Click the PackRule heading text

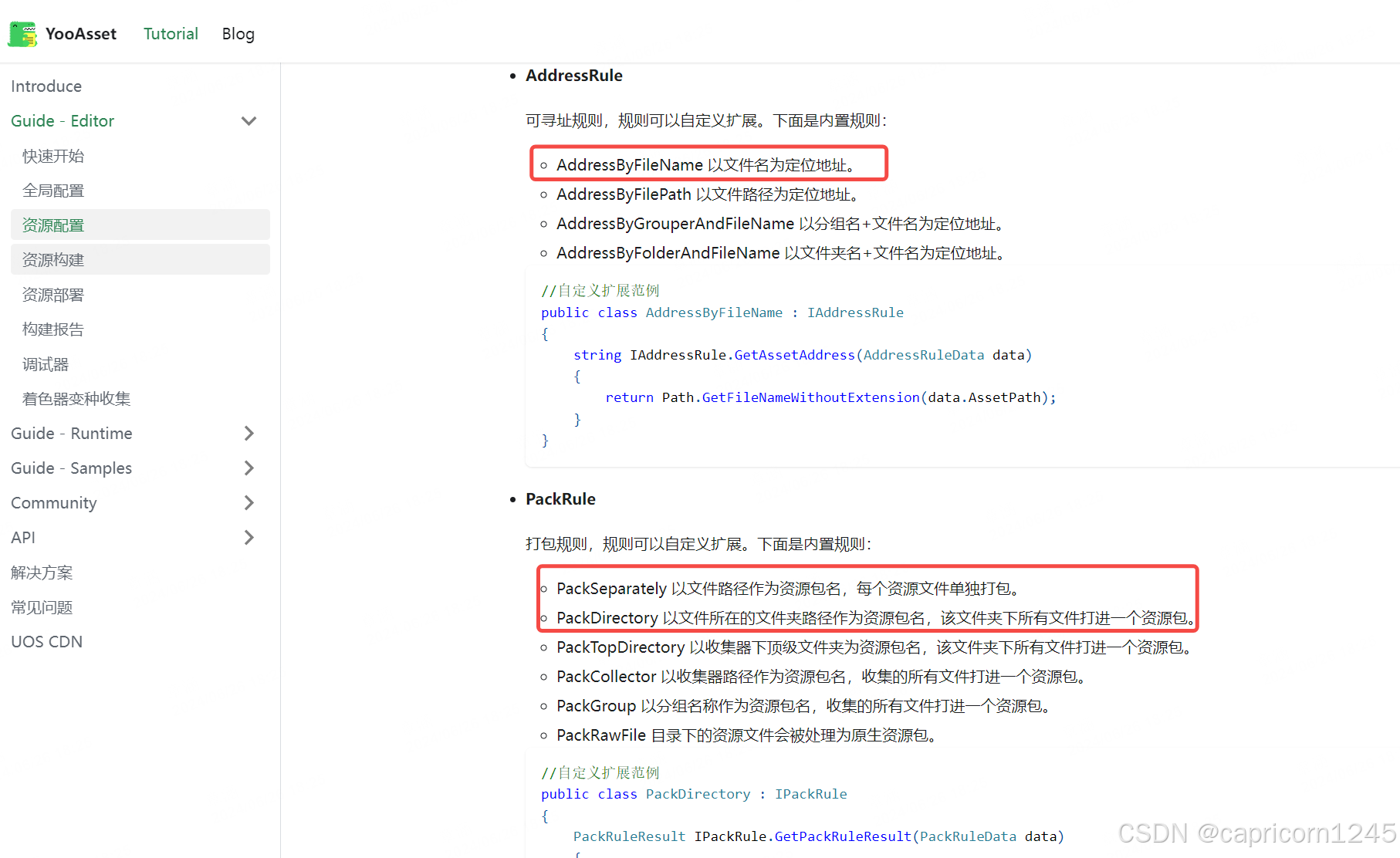[560, 499]
